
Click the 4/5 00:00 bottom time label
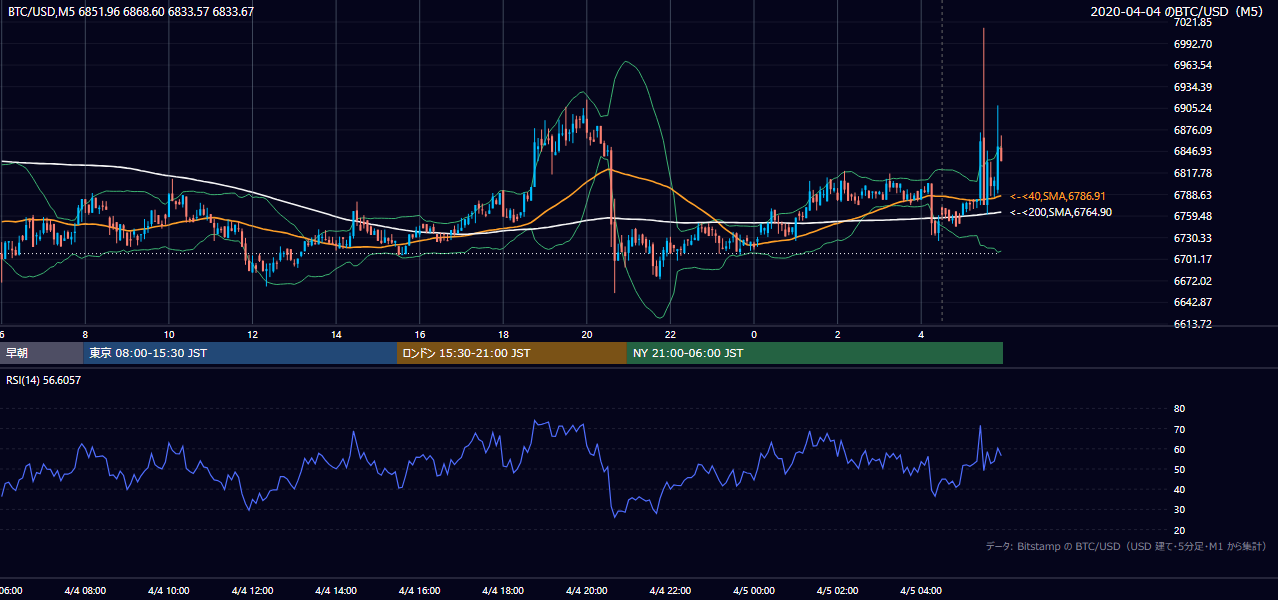(754, 591)
